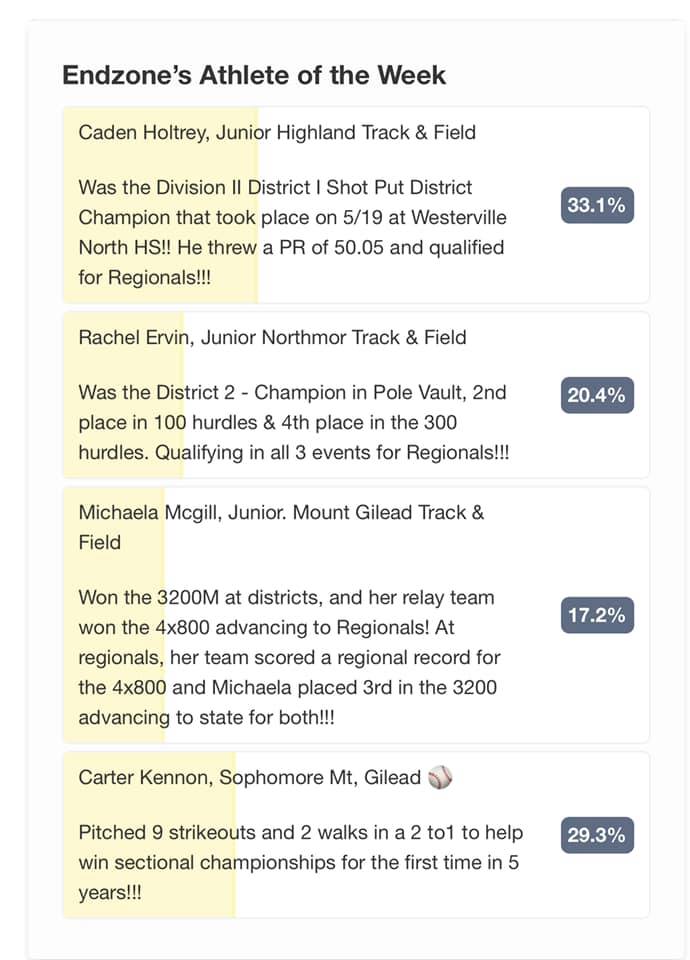Screen dimensions: 690x960
Task: Click the Shot Put District Champion description
Action: 293,233
